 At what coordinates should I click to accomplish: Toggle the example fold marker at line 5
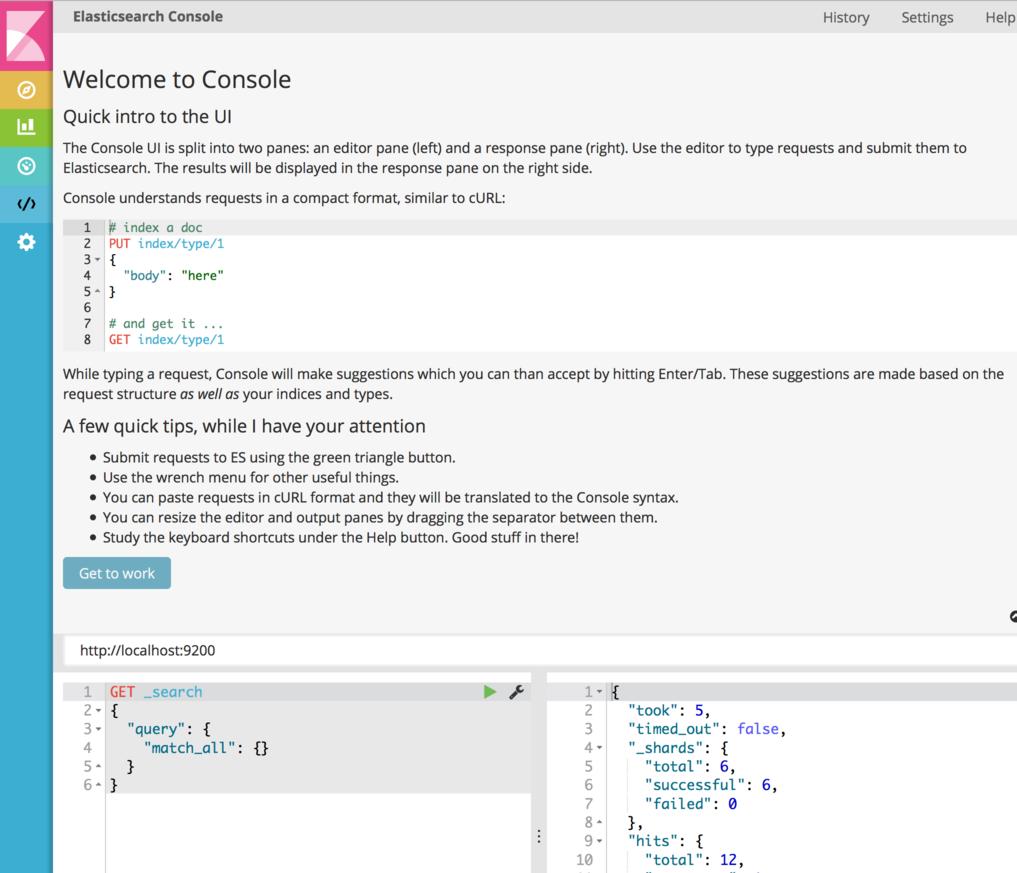point(98,291)
